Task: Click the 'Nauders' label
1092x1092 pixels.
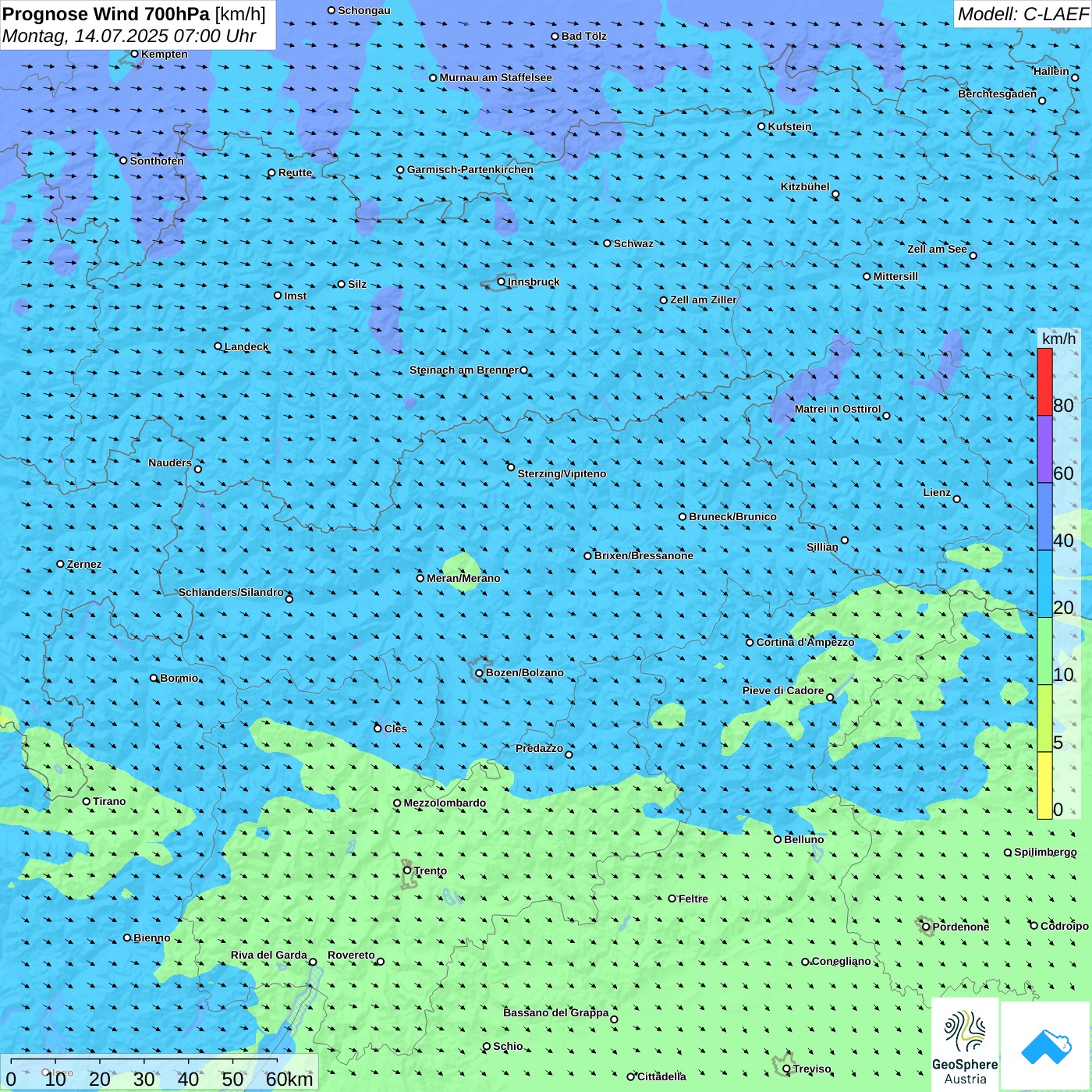Action: coord(170,463)
